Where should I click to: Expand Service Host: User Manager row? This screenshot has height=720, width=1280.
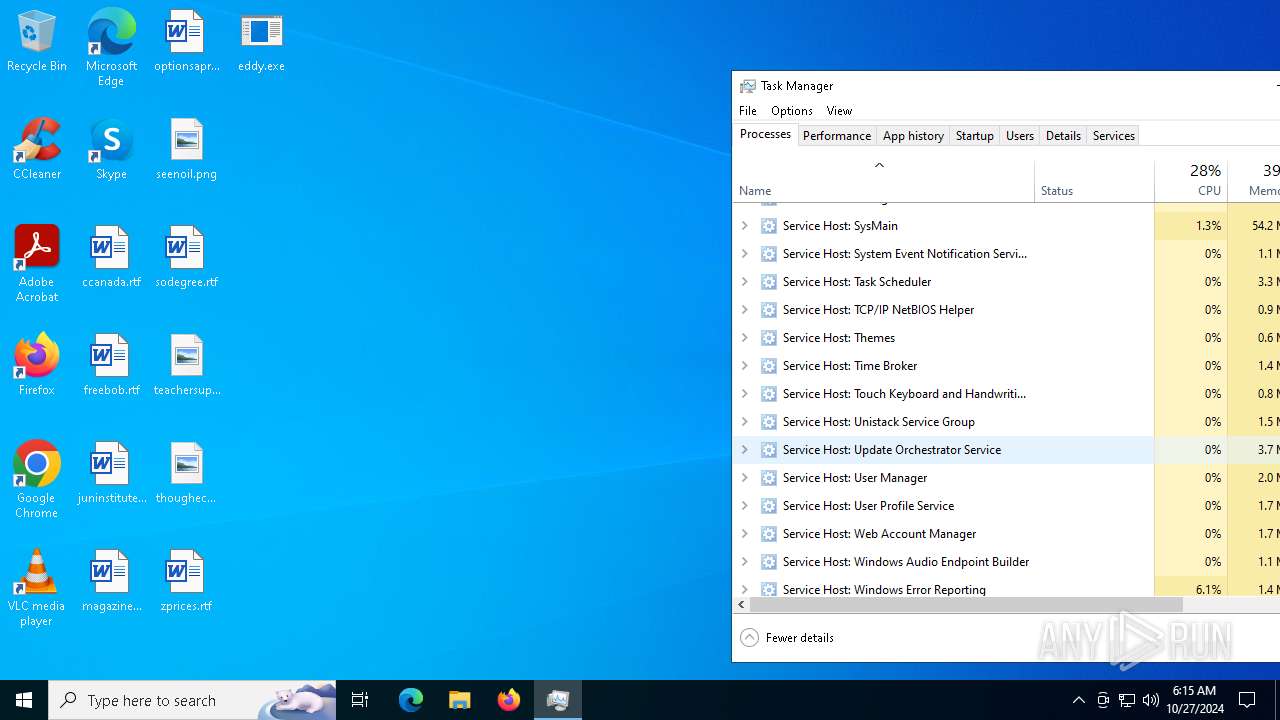744,478
